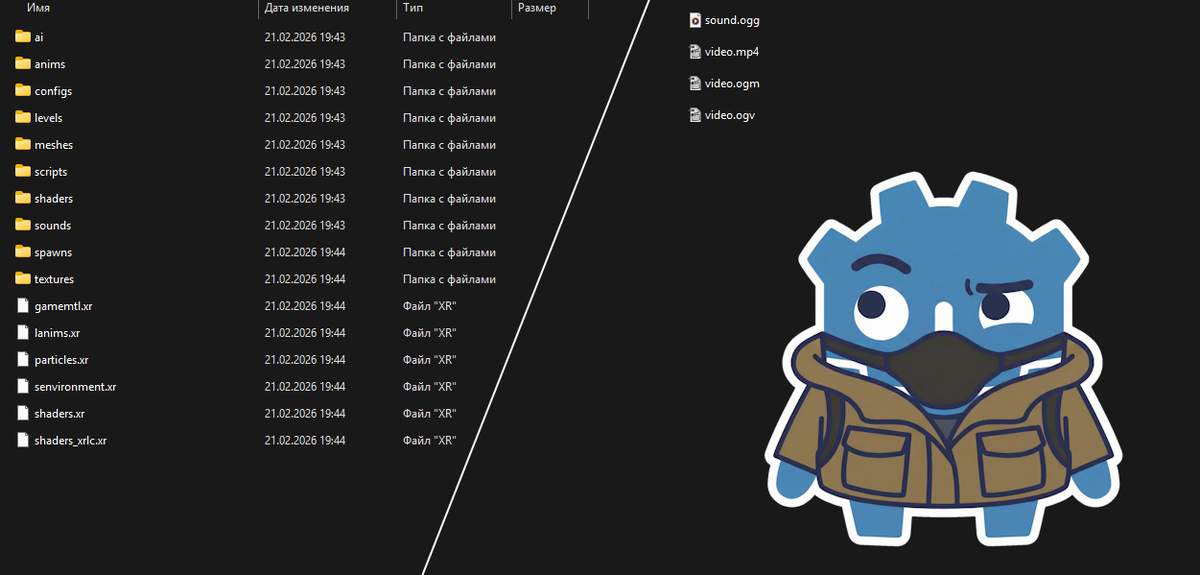Viewport: 1200px width, 575px height.
Task: Click the gamemtl.xr file icon
Action: point(24,306)
